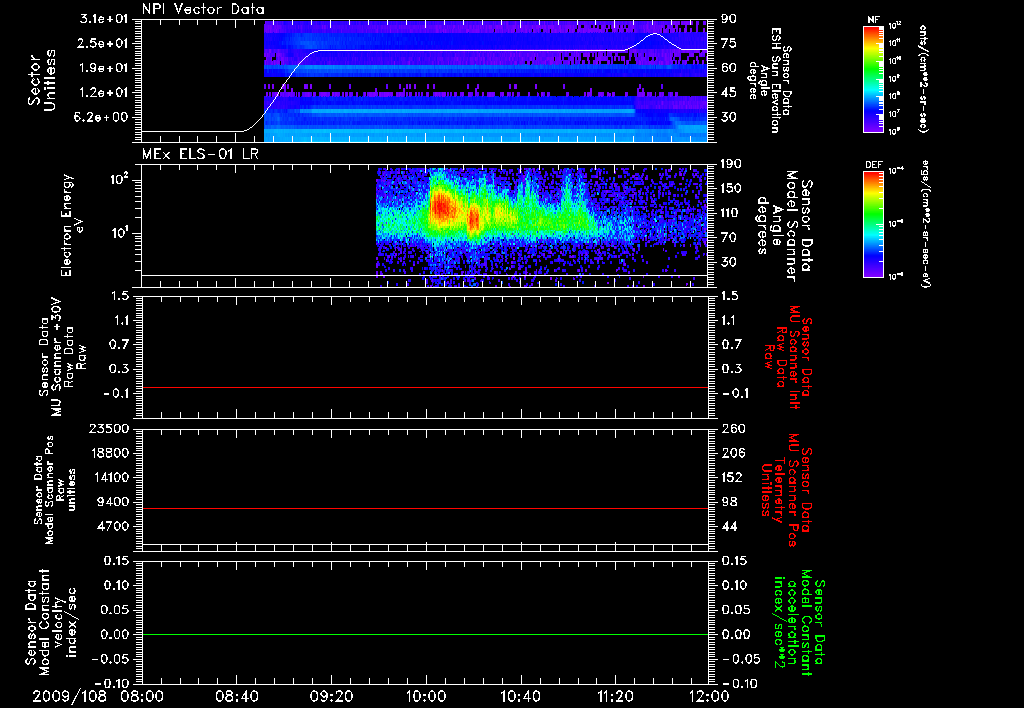This screenshot has width=1024, height=708.
Task: Click the 2009/108 date label
Action: (x=70, y=696)
